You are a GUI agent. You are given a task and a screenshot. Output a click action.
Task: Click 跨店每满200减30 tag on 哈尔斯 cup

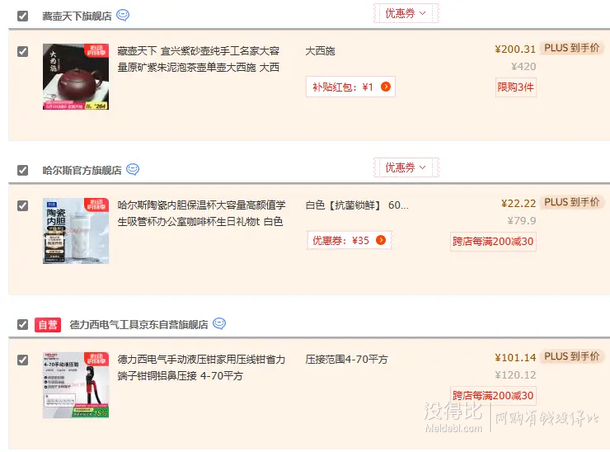[x=493, y=242]
